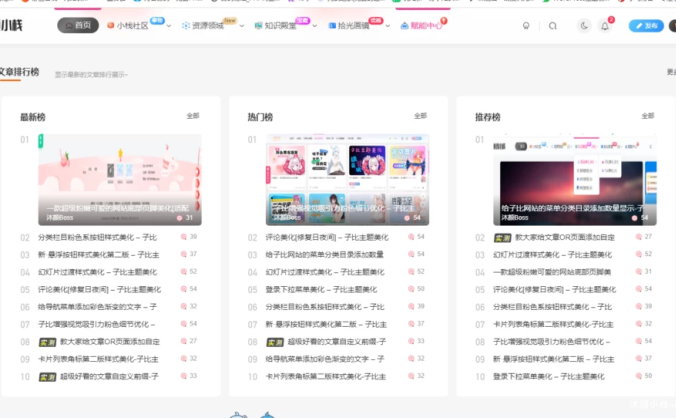
Task: Click comment icon on 热门榜 row 07
Action: (x=411, y=324)
